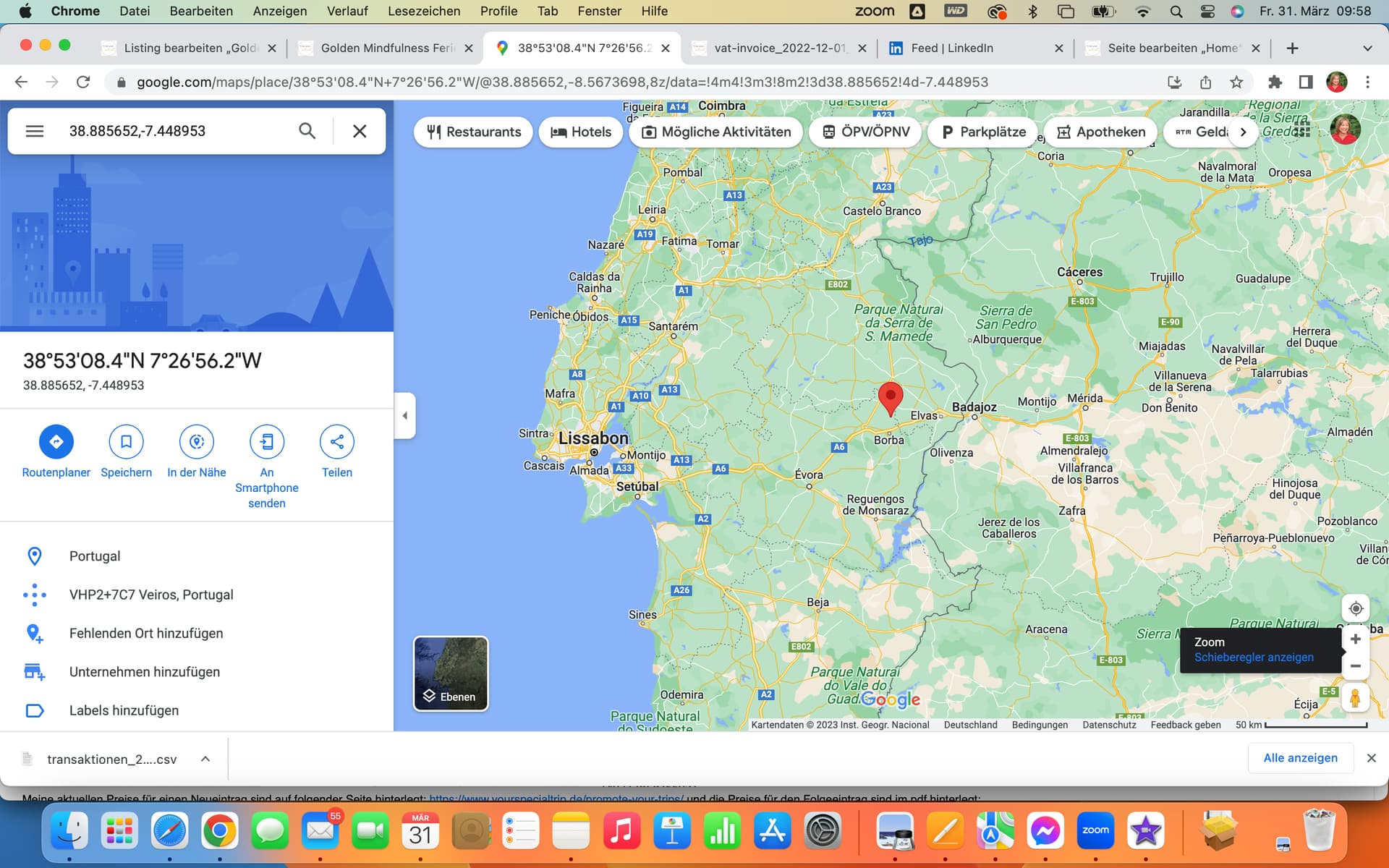Open the Profile menu
This screenshot has height=868, width=1389.
coord(498,11)
